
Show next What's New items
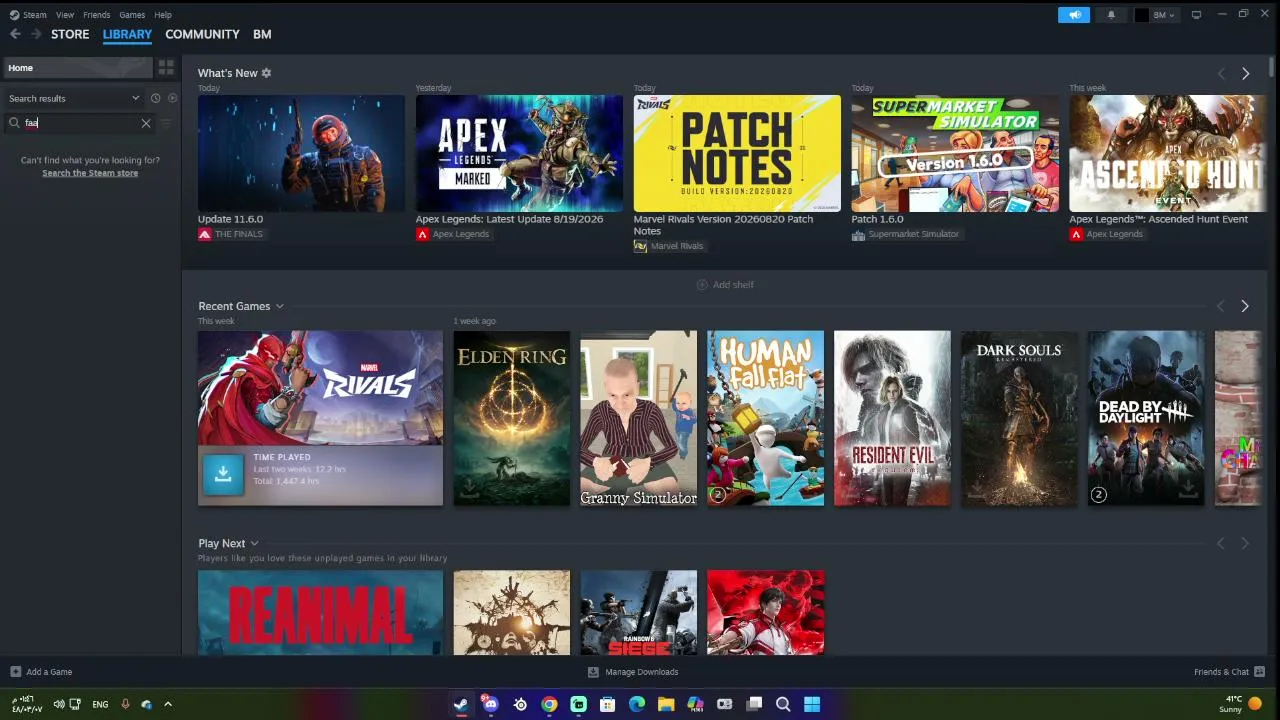[1245, 74]
